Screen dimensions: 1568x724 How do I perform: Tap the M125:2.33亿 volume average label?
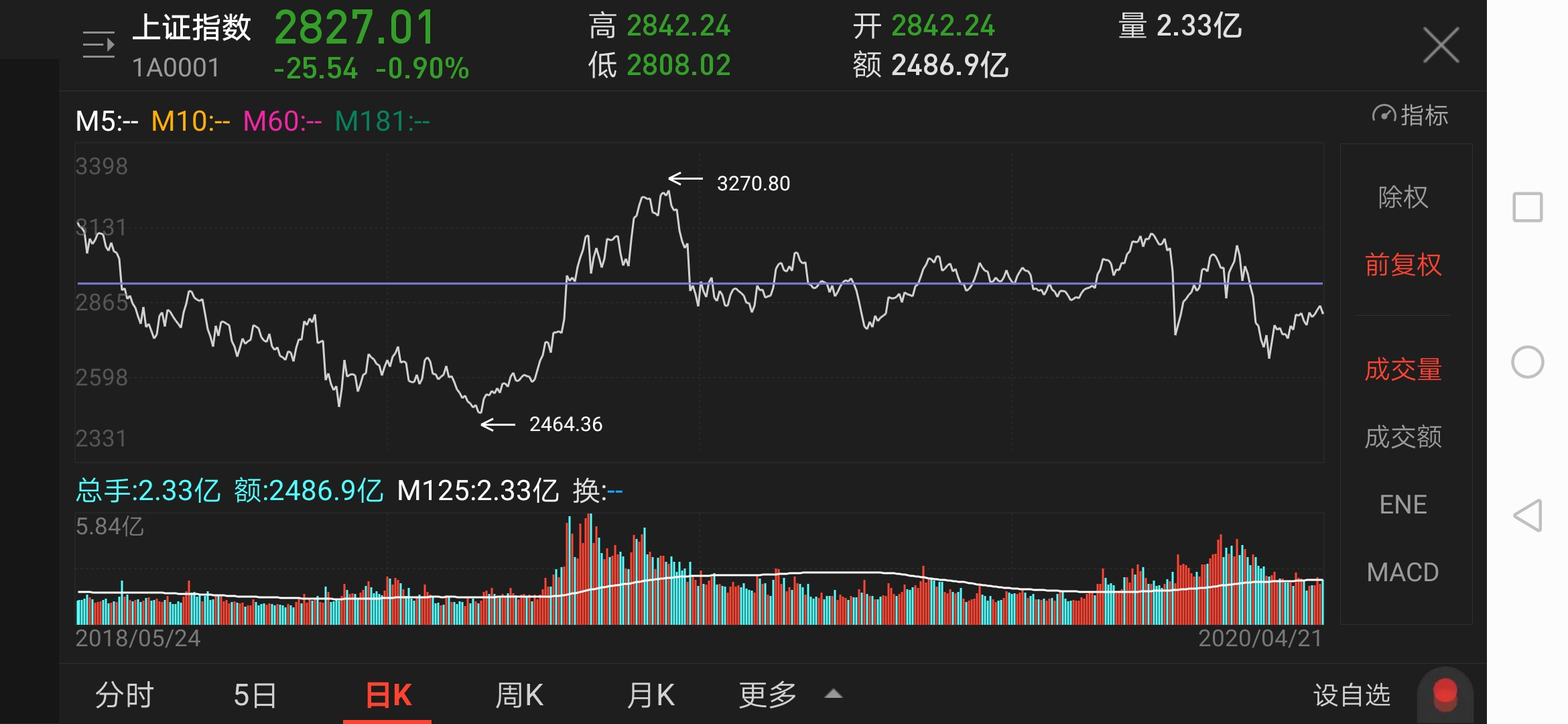[478, 491]
